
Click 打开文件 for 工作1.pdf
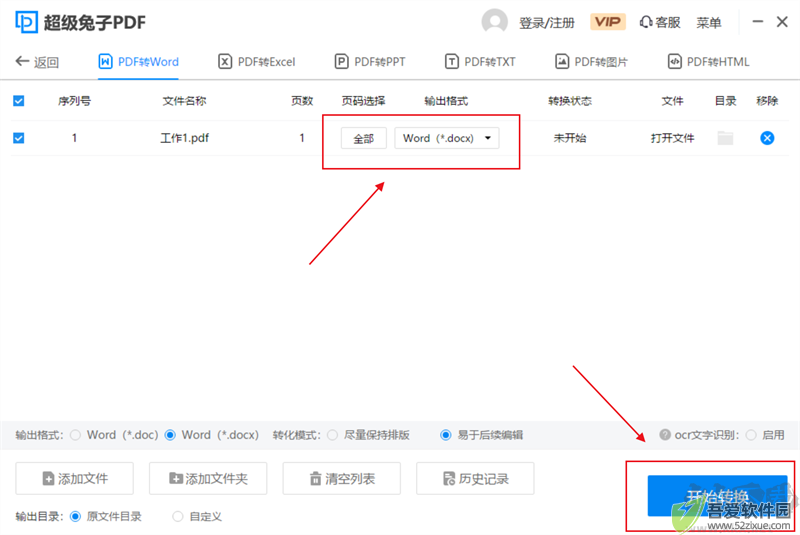(x=672, y=138)
